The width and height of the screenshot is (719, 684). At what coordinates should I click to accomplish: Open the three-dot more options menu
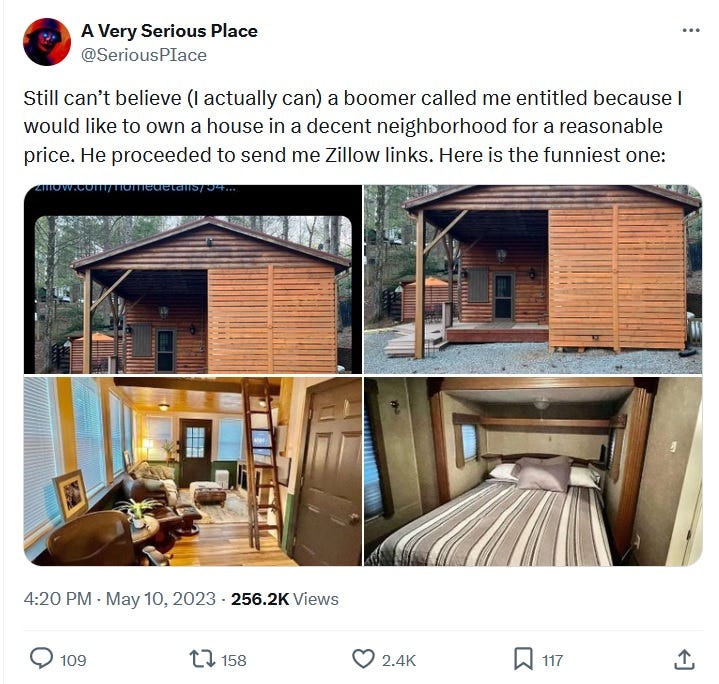(x=691, y=30)
